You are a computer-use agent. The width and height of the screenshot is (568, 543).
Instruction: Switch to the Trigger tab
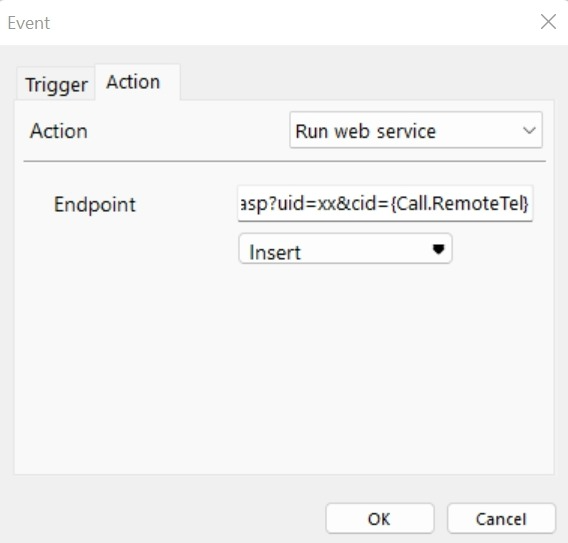pos(56,84)
